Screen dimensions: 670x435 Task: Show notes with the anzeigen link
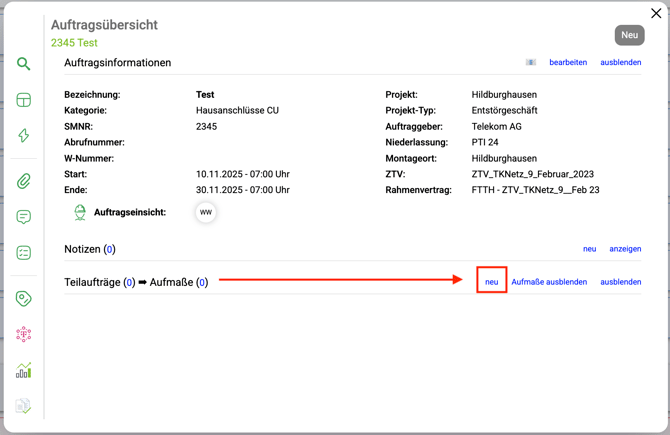tap(625, 249)
